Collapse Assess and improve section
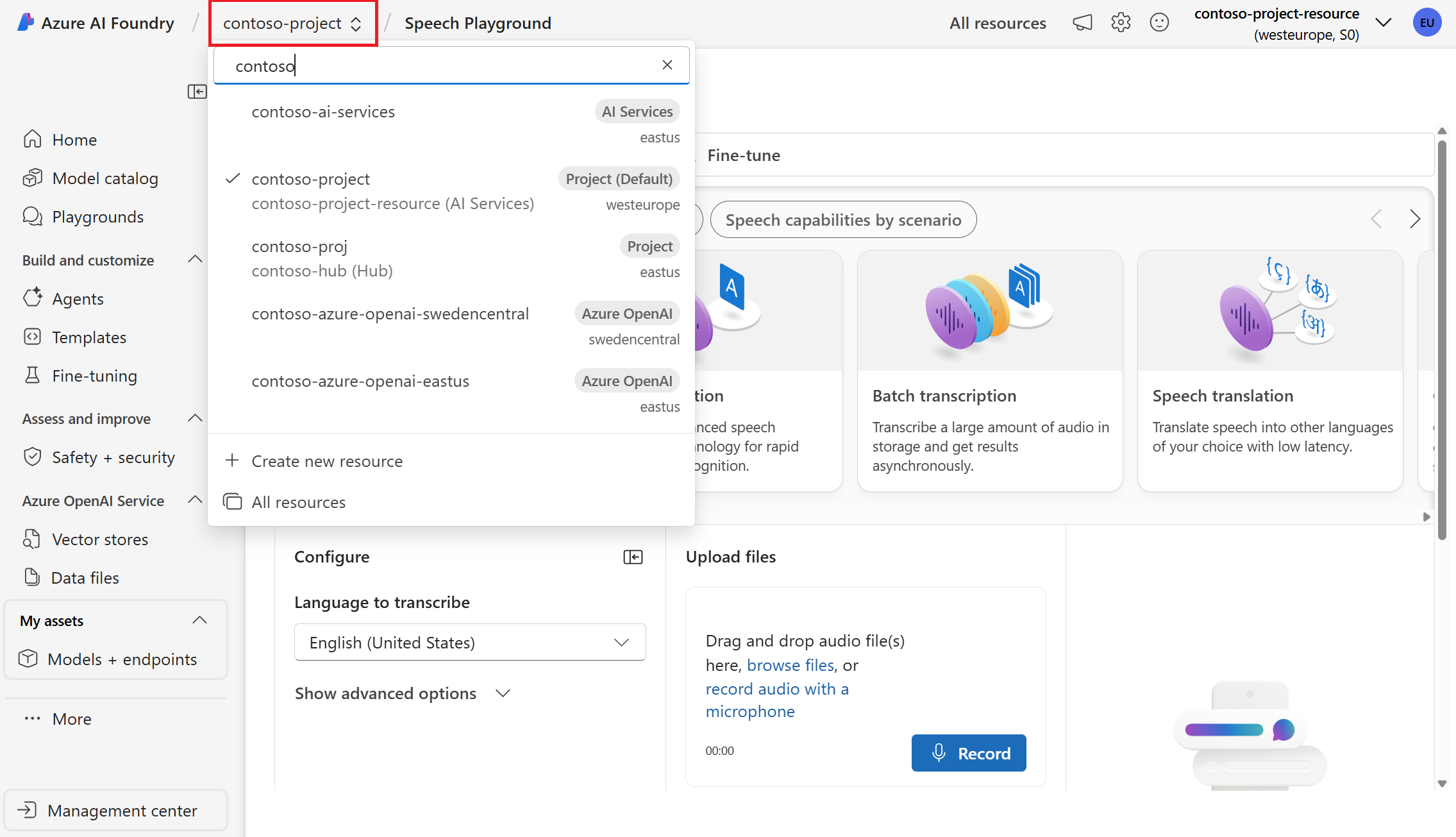Image resolution: width=1456 pixels, height=837 pixels. click(x=195, y=418)
